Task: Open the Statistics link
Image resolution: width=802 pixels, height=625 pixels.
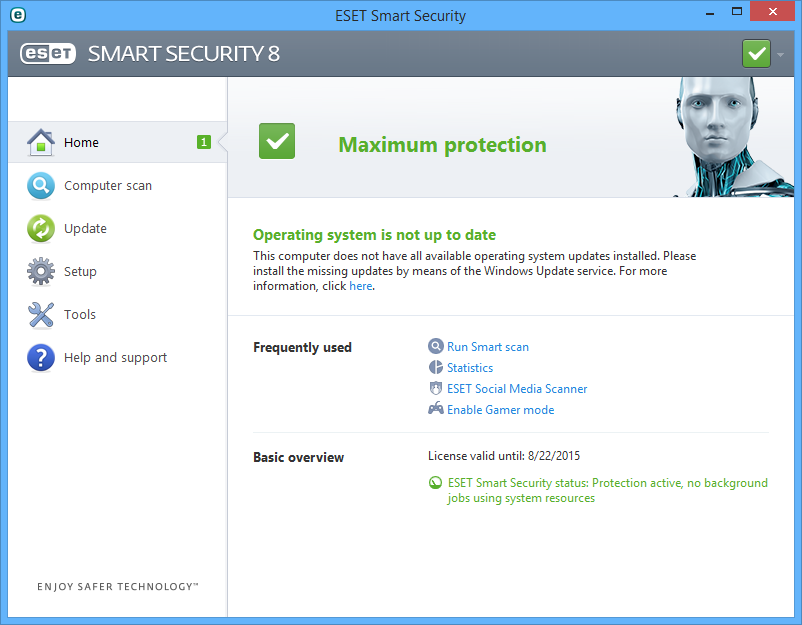Action: (470, 368)
